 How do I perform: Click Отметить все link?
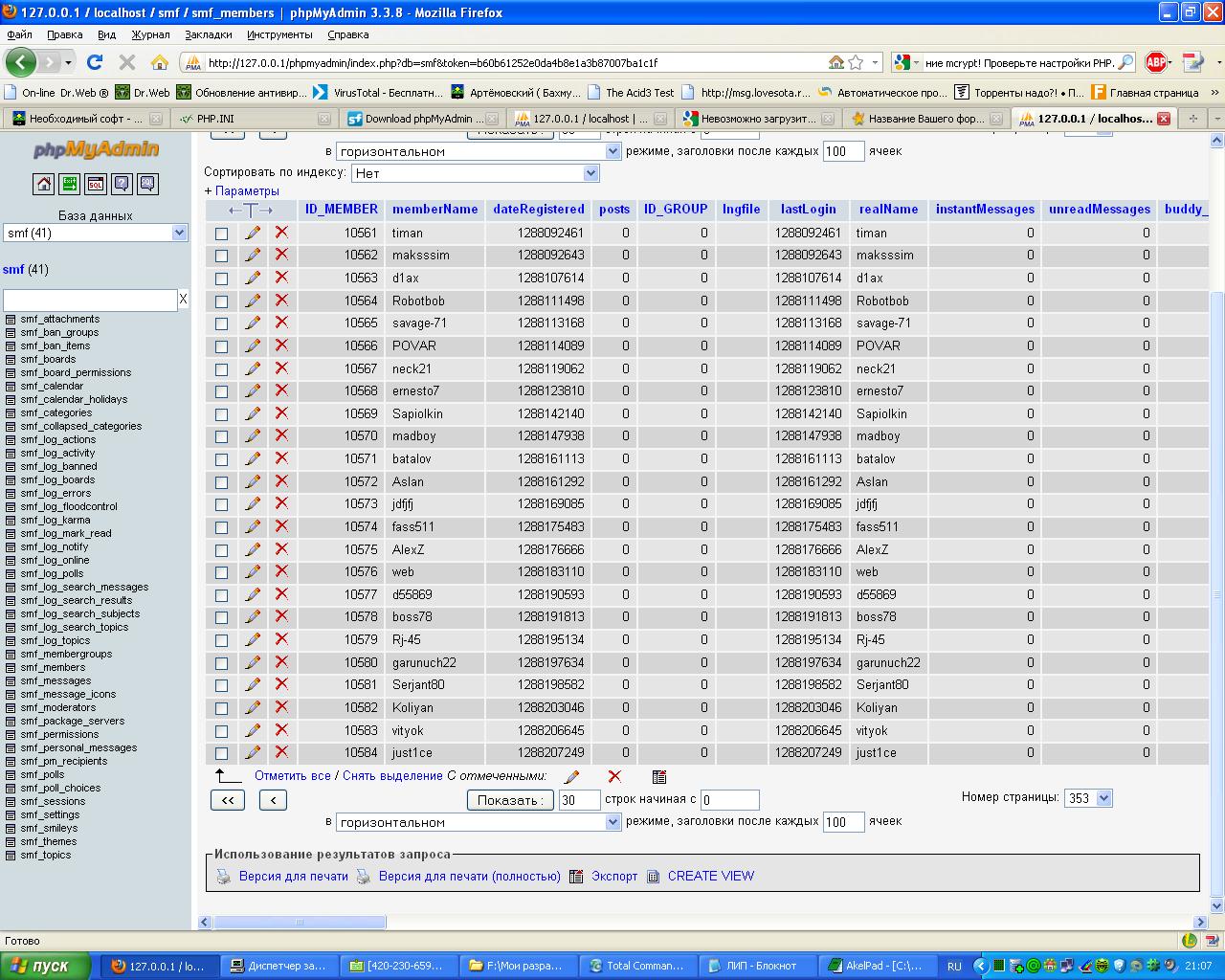(x=293, y=776)
